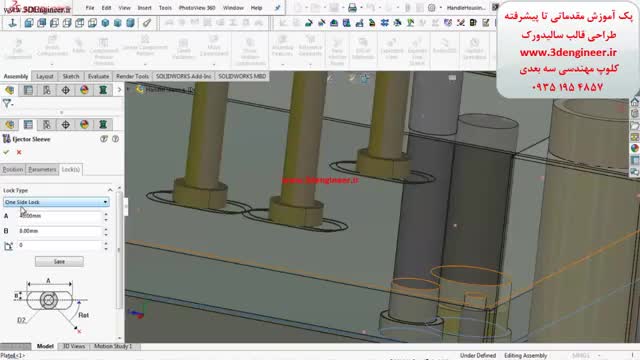Select the Evaluate ribbon tab
640x360 pixels.
coord(98,76)
